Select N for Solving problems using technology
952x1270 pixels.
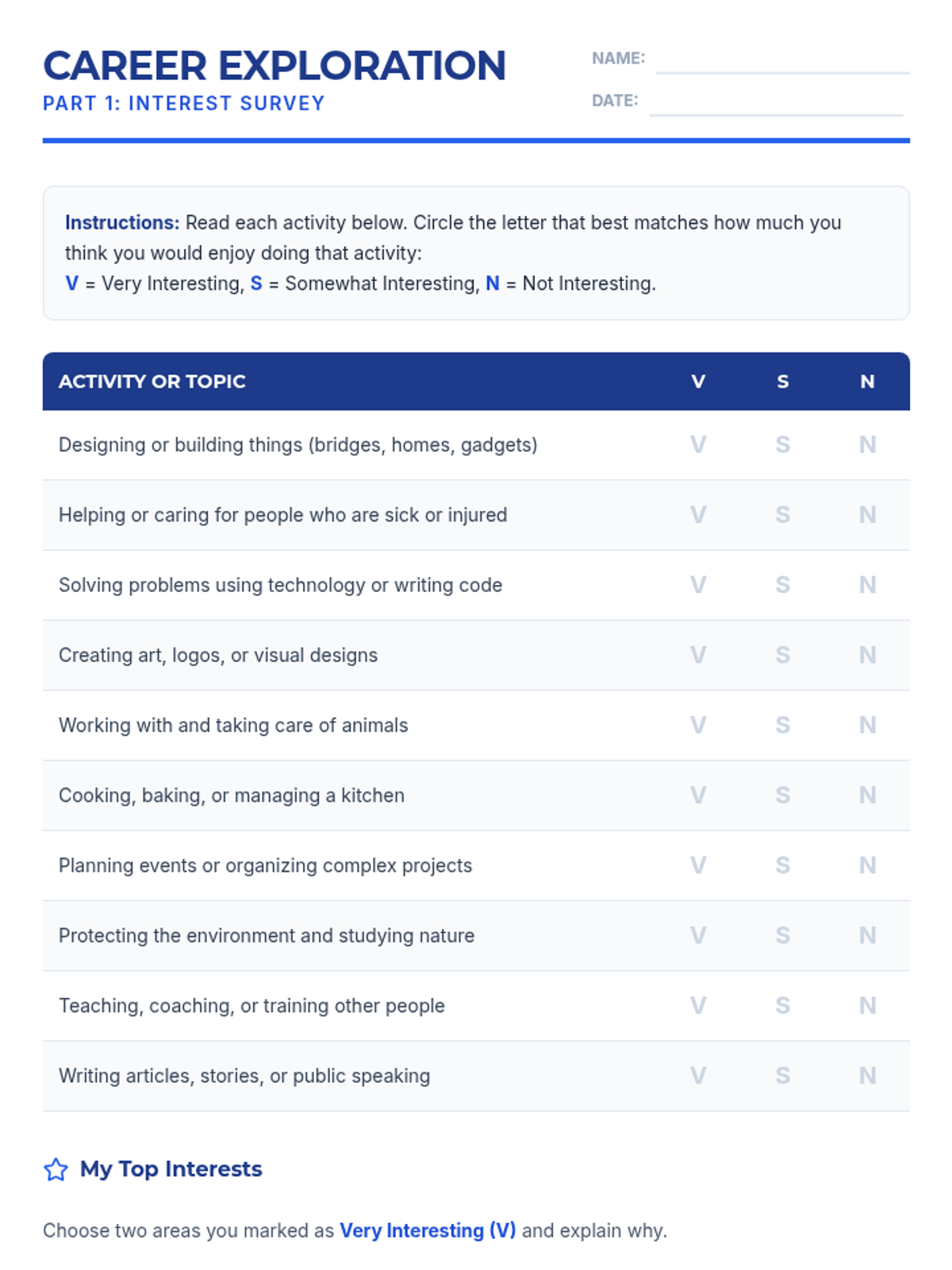[868, 585]
